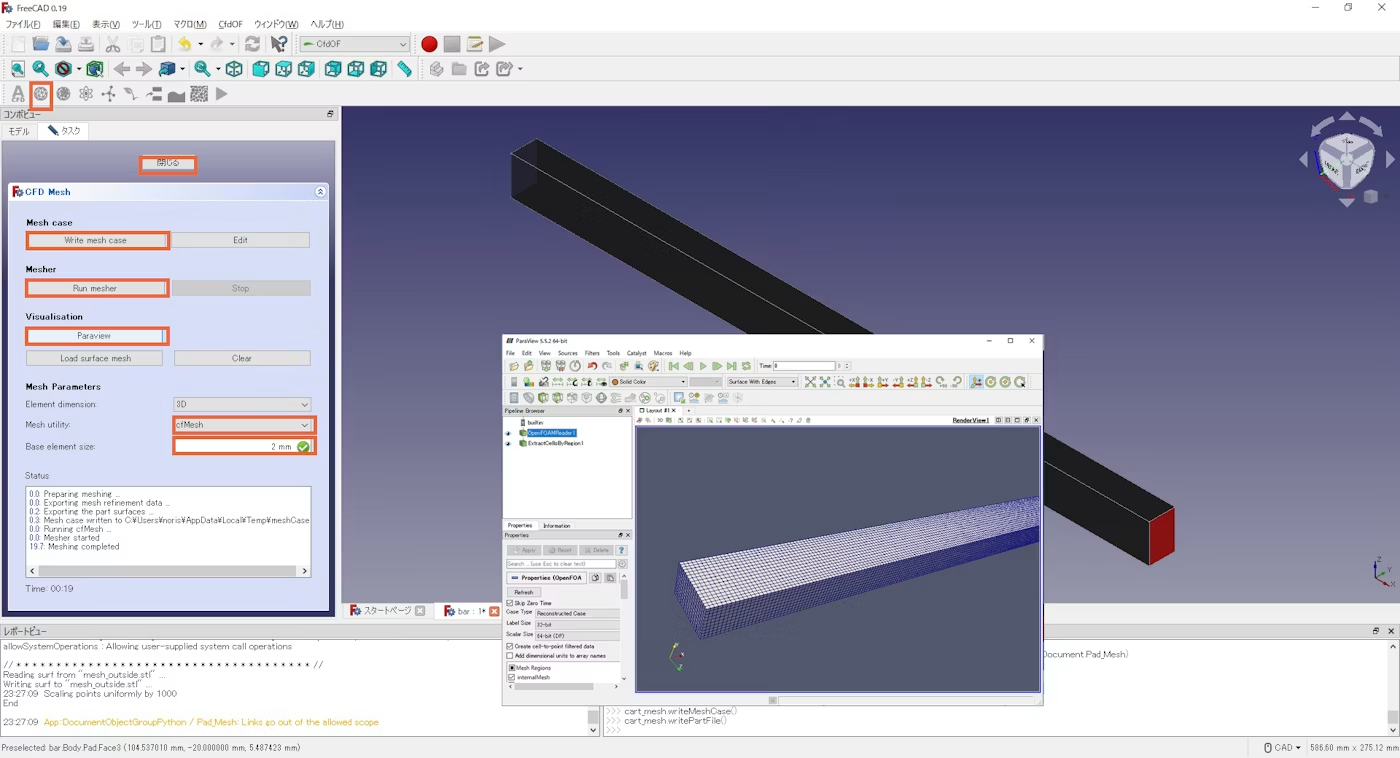The height and width of the screenshot is (758, 1400).
Task: Toggle Create cell-to-point filtered data checkbox
Action: [510, 646]
